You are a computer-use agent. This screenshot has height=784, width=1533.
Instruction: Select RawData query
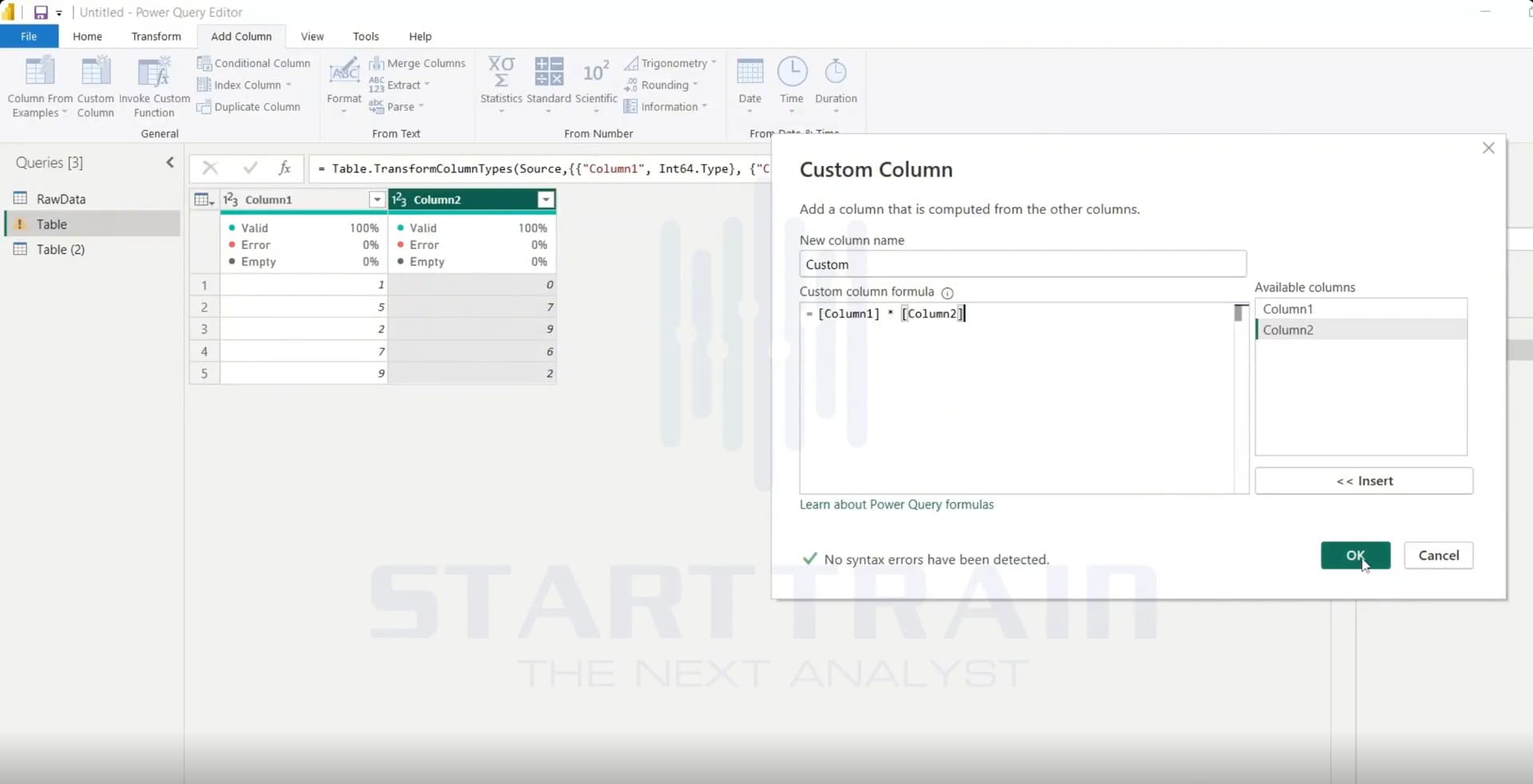pyautogui.click(x=92, y=199)
